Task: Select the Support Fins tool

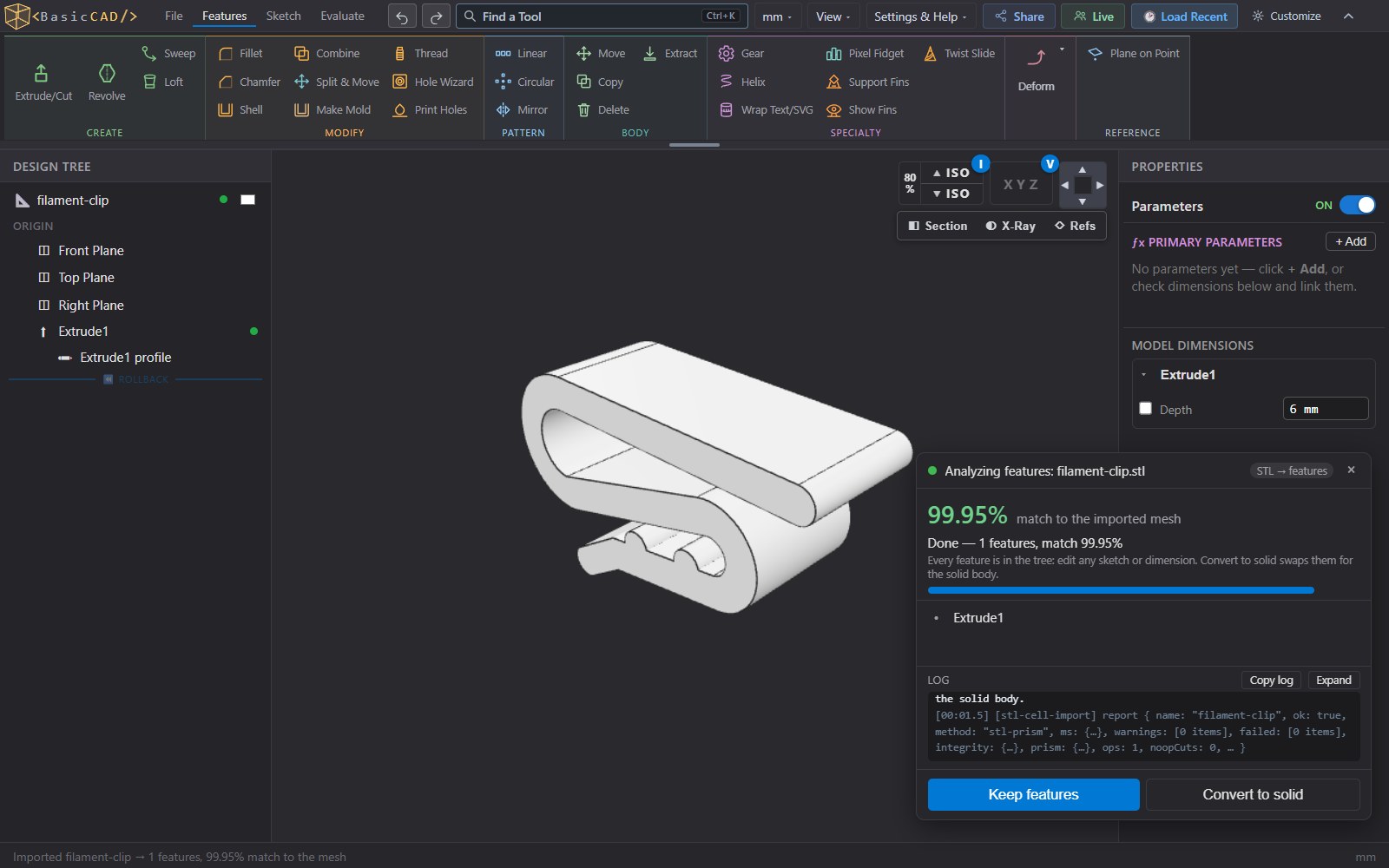Action: [868, 82]
